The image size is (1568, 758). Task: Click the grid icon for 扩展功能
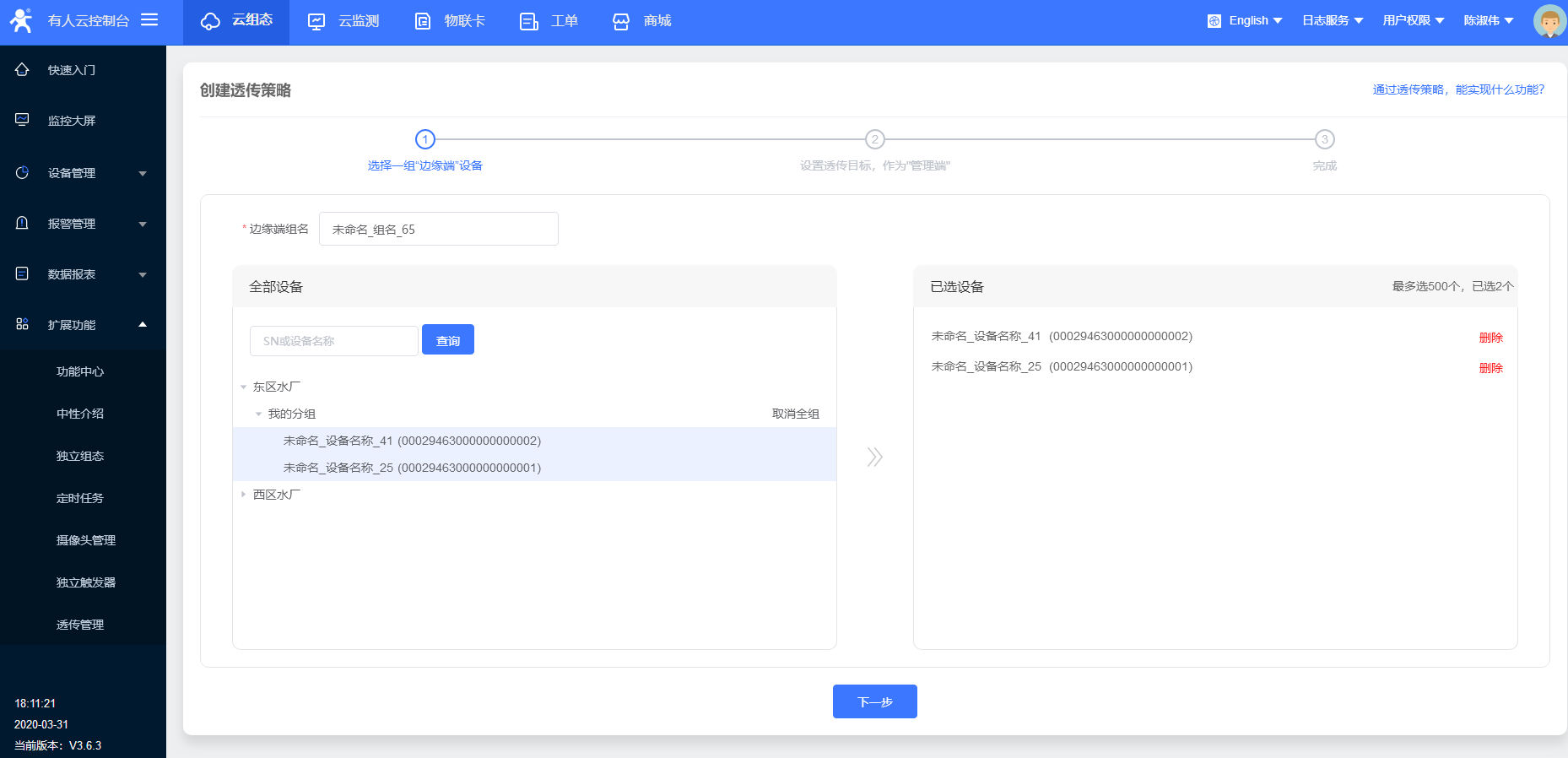(22, 324)
